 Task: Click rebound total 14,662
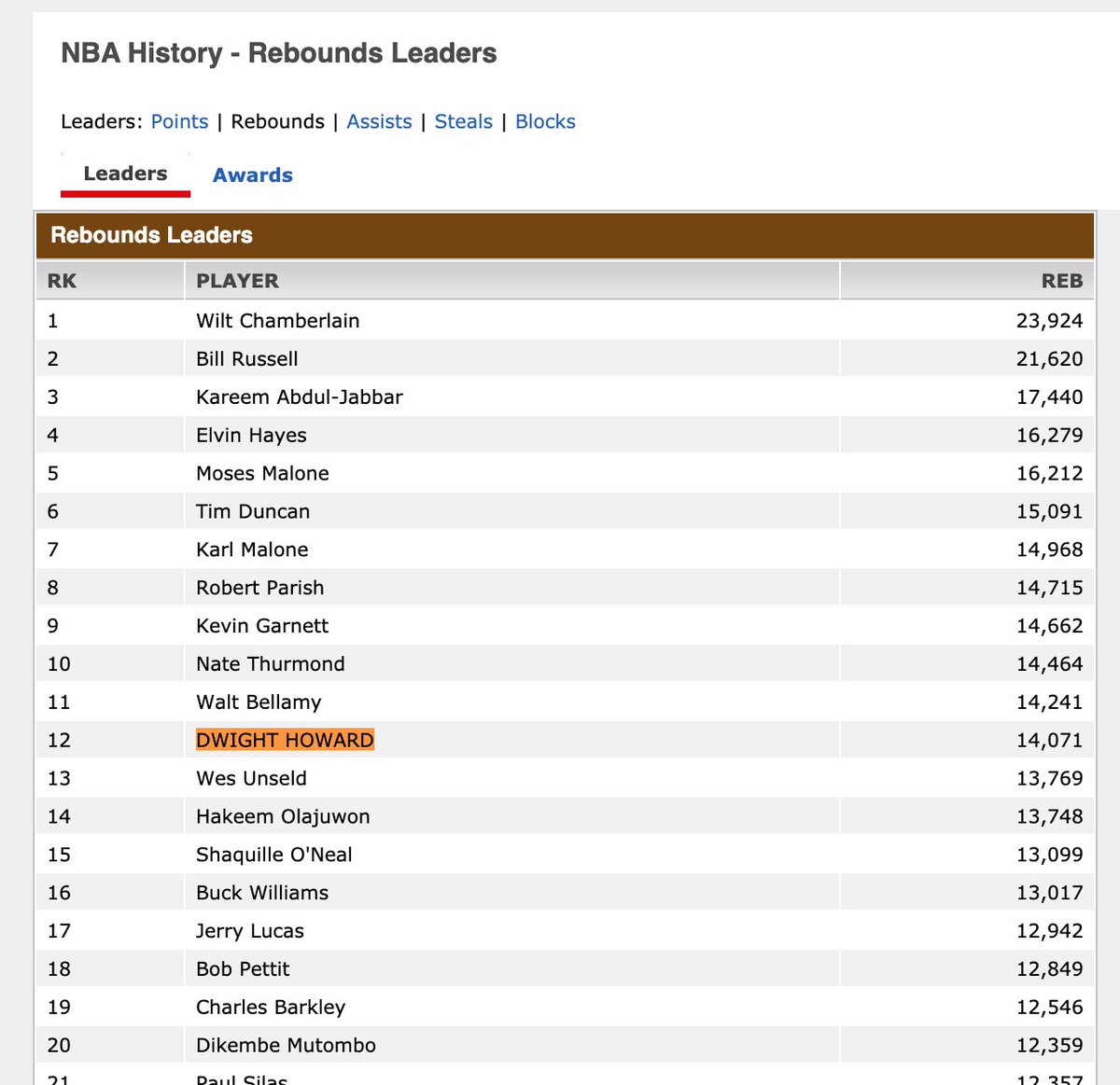[x=1049, y=626]
